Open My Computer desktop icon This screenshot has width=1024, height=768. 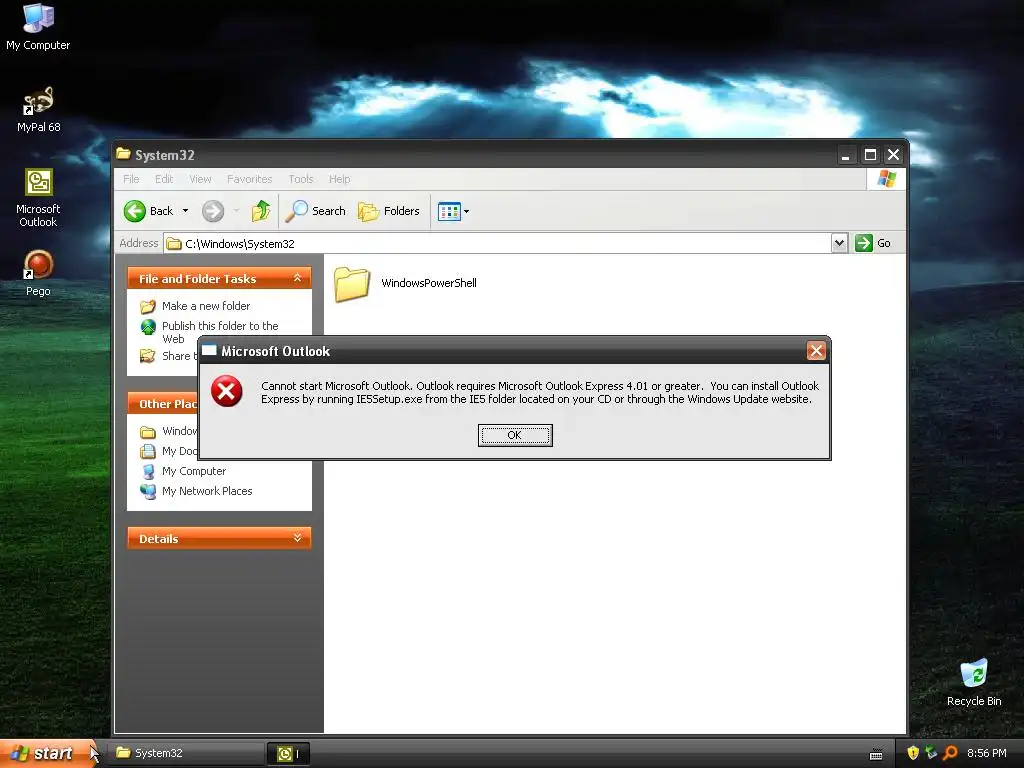[39, 26]
